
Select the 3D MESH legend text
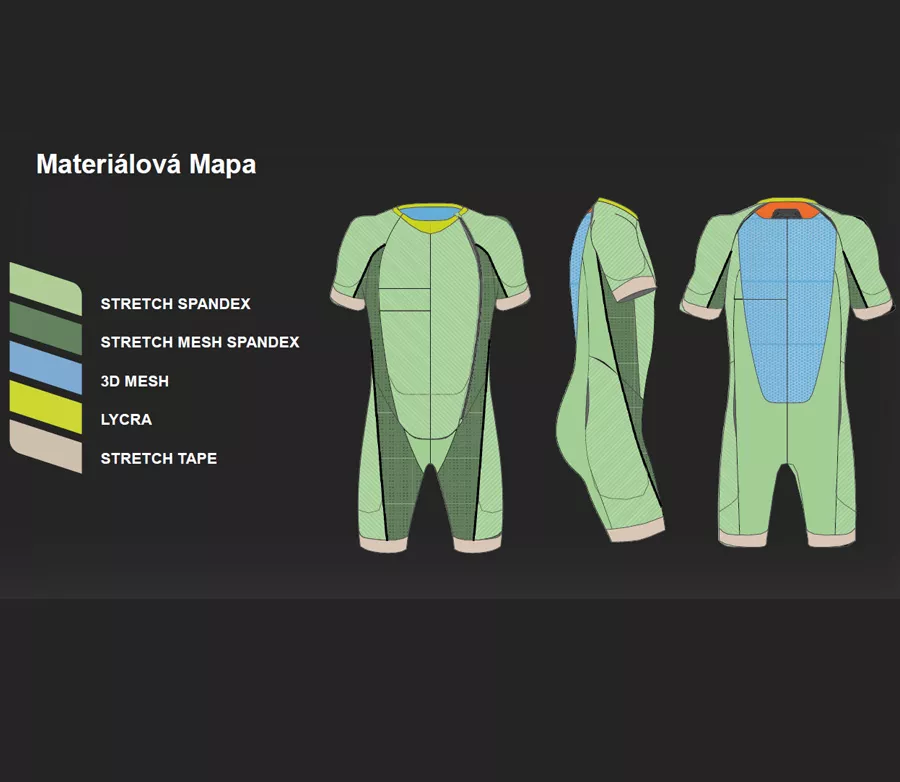coord(134,381)
